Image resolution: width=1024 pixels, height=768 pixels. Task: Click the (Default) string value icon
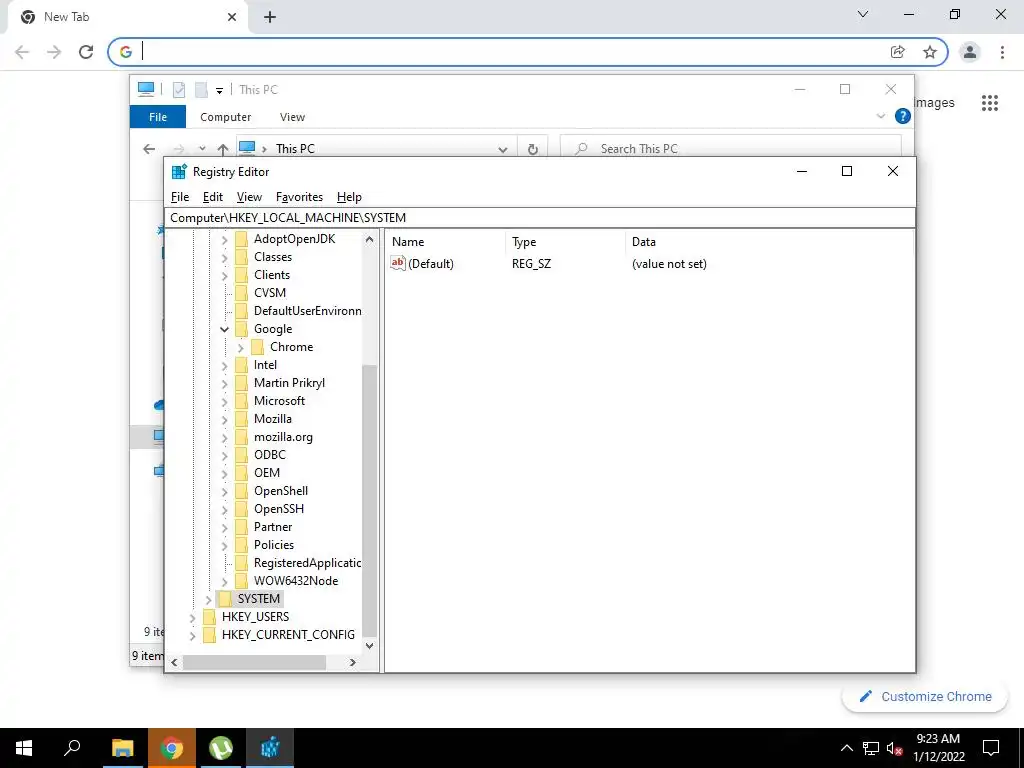[x=398, y=263]
